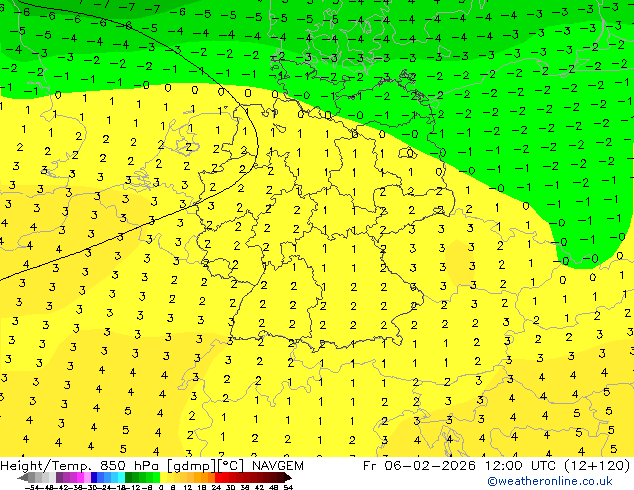Click the Height/Temp. 850 hPa NAVGEM title
Screen dimensions: 634x490
(x=152, y=466)
